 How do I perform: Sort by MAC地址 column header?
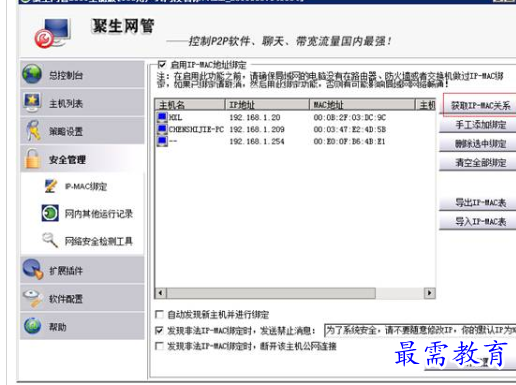point(362,105)
